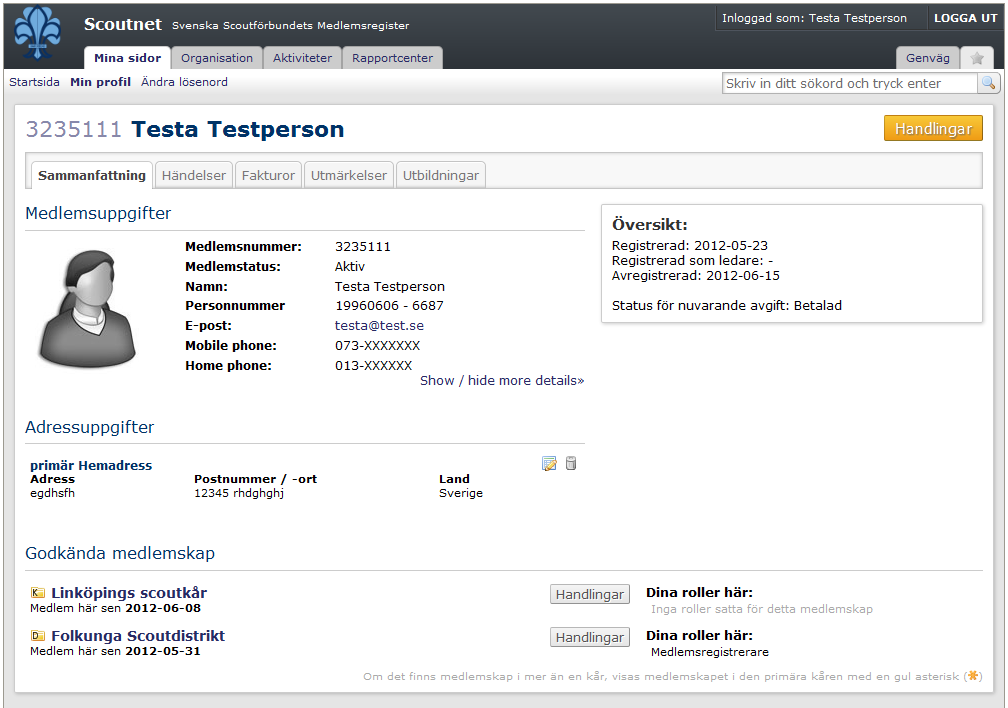Screen dimensions: 1008x708
Task: Focus the search keyword input field
Action: point(850,83)
